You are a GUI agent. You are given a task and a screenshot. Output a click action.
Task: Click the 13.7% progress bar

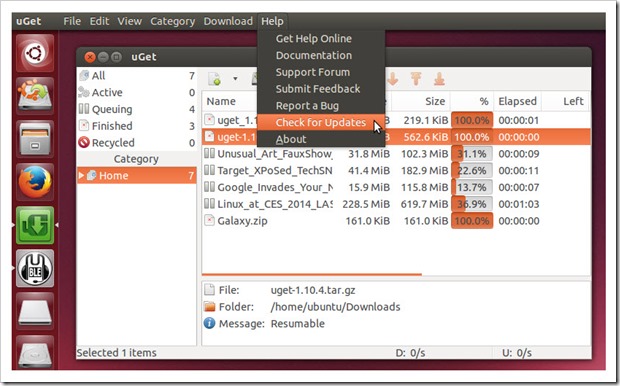click(x=472, y=187)
